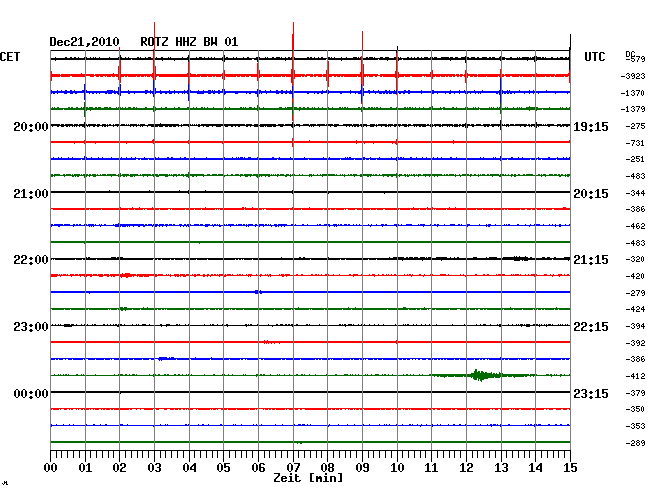Select the 20:00 CET time label
Screen dimensions: 650x494
(x=31, y=127)
